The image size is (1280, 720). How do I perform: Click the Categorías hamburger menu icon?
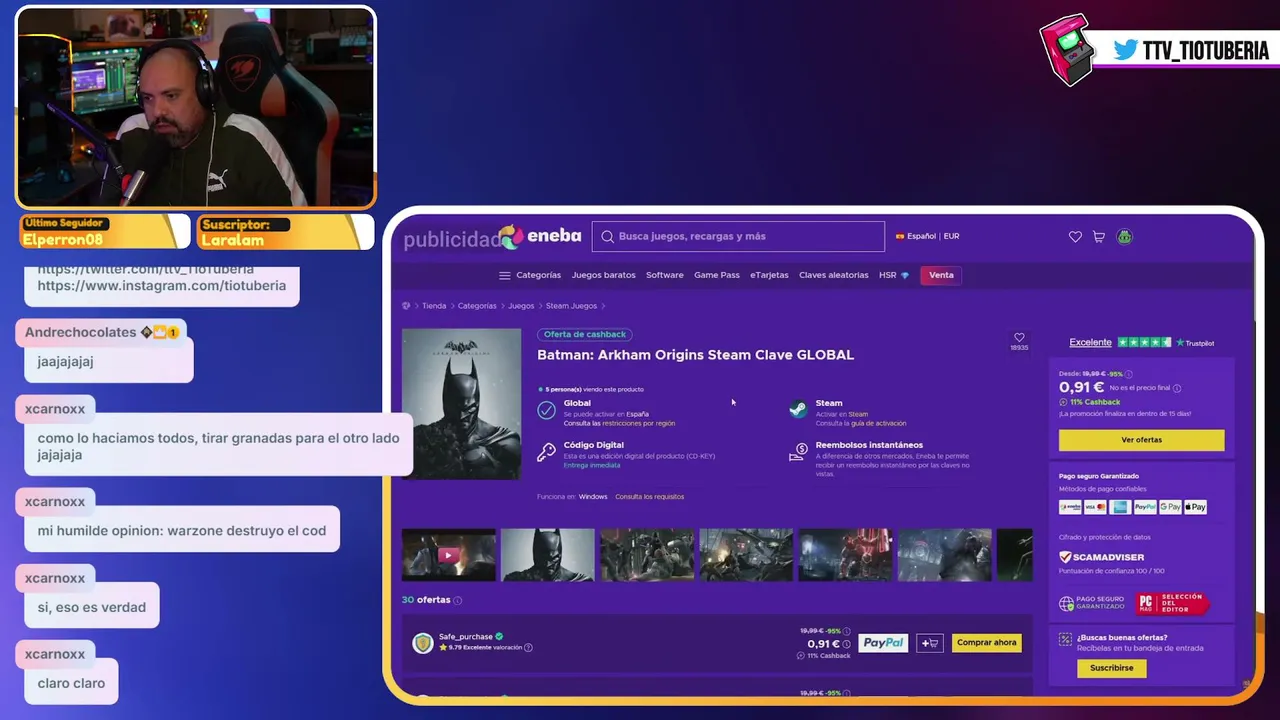(x=504, y=275)
